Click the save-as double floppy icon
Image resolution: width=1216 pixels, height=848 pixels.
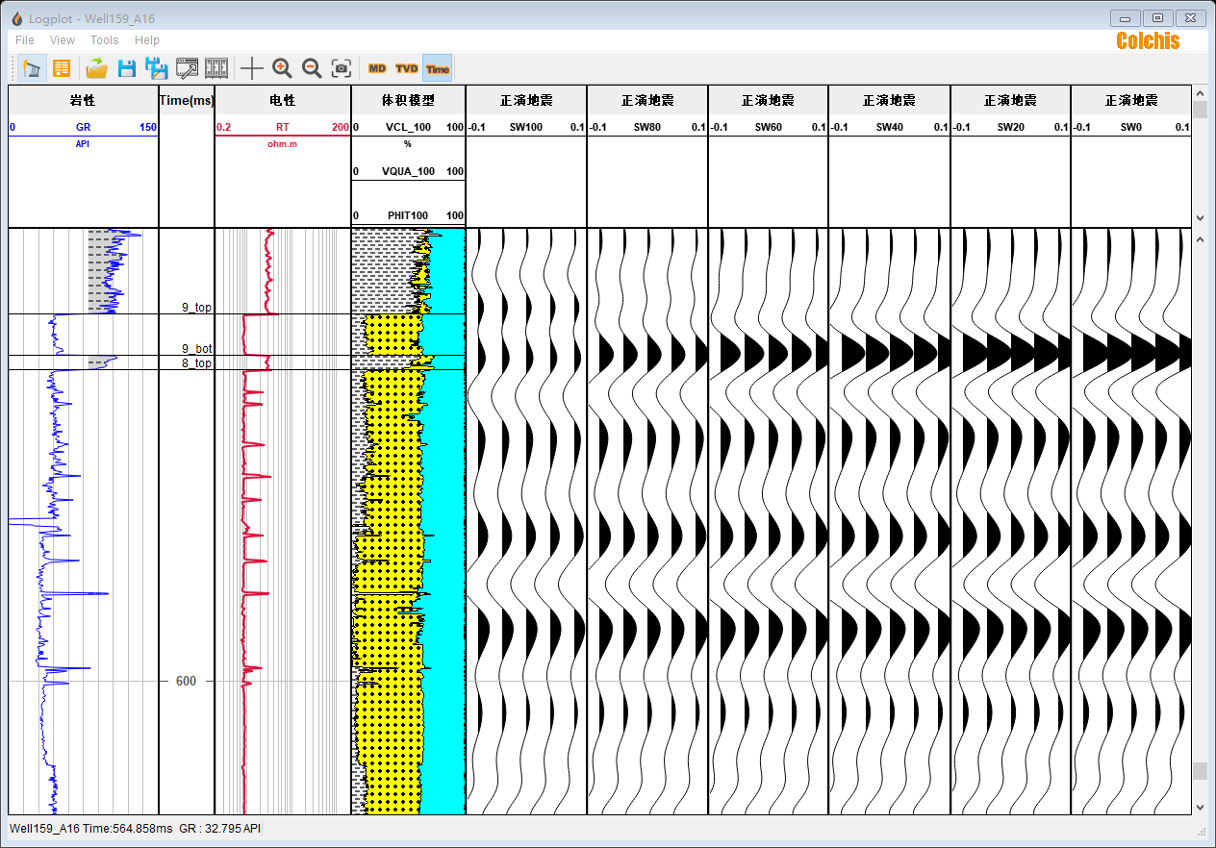point(157,68)
